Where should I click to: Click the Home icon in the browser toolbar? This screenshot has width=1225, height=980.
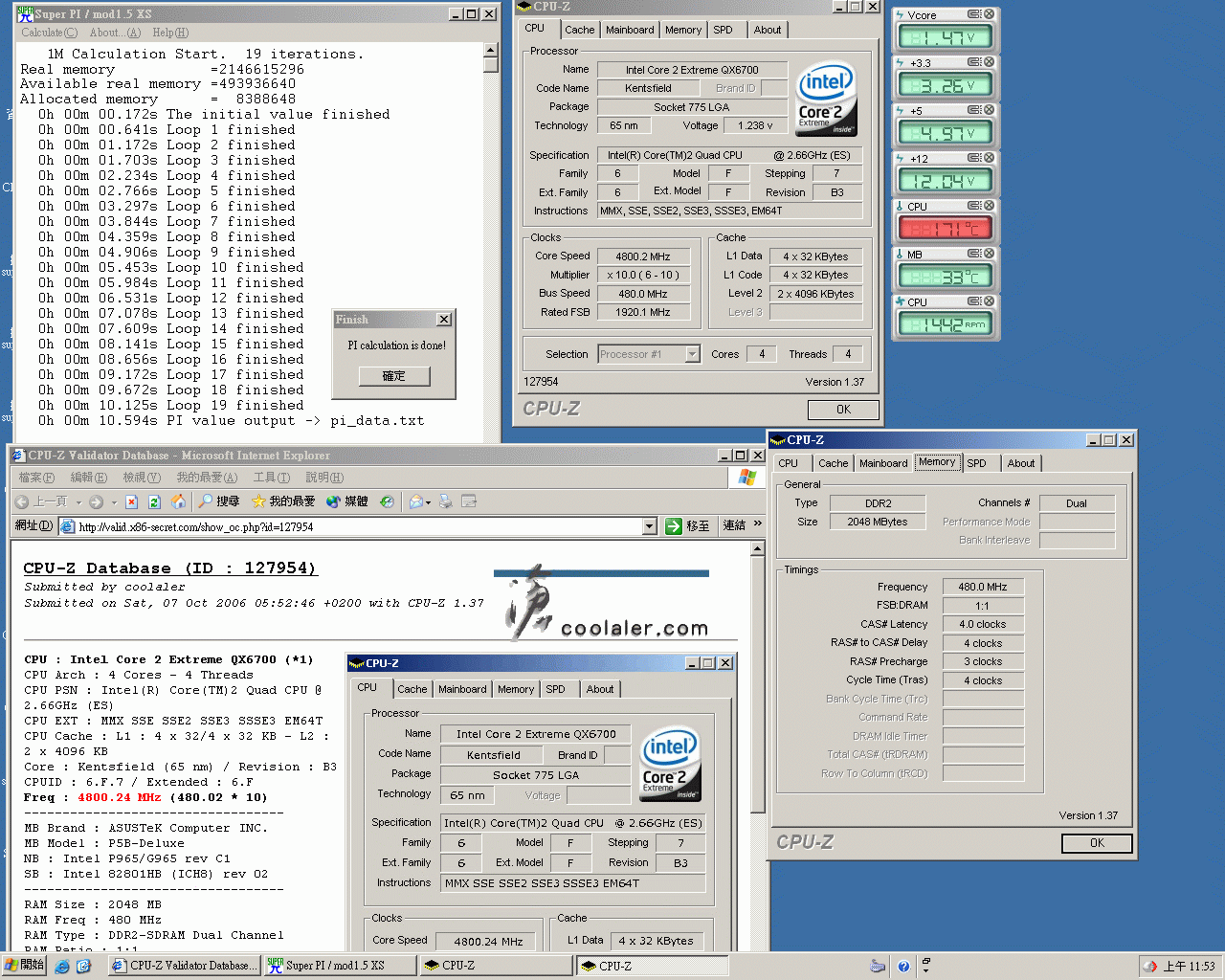178,501
